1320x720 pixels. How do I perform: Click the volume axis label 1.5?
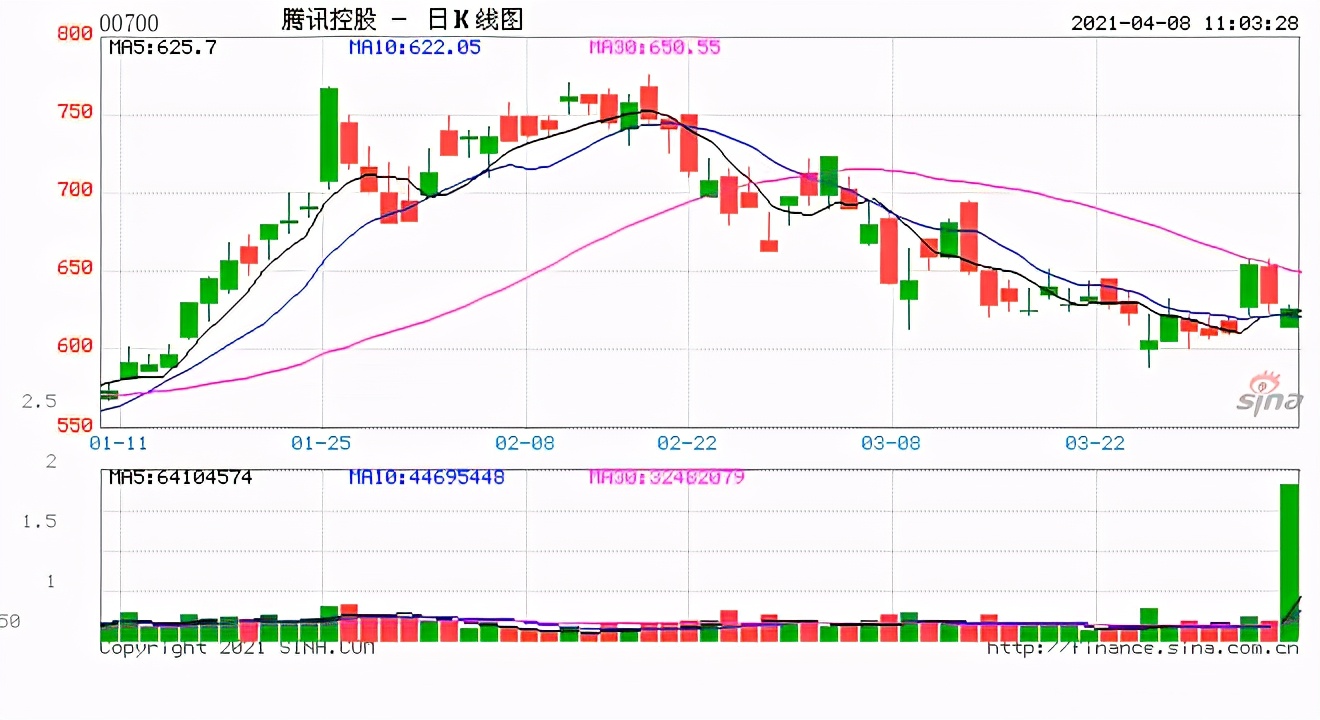(x=40, y=521)
